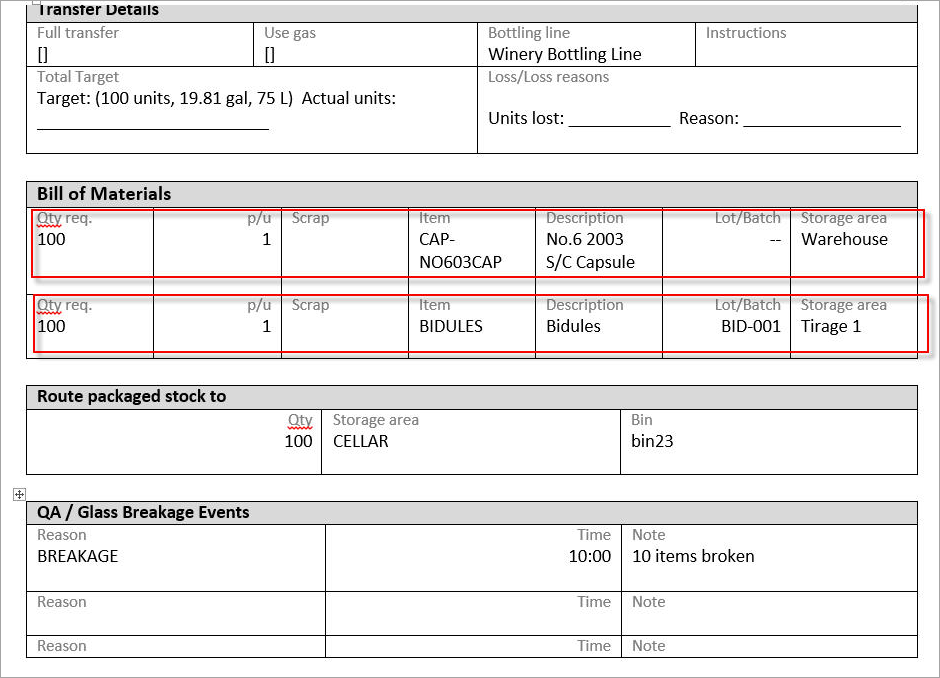
Task: Click the 'bin23' bin value
Action: pos(652,441)
